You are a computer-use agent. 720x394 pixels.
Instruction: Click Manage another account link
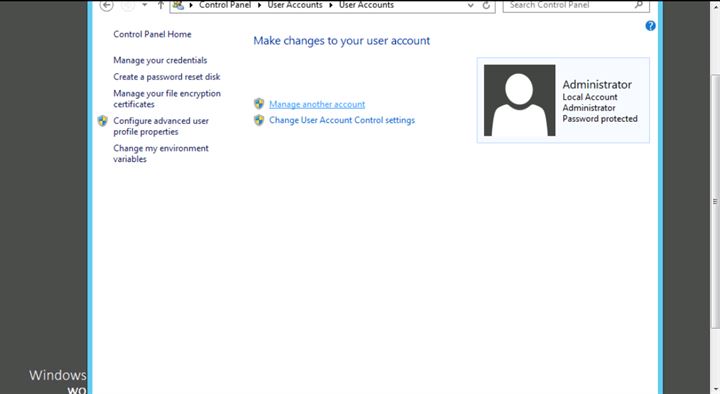(317, 104)
